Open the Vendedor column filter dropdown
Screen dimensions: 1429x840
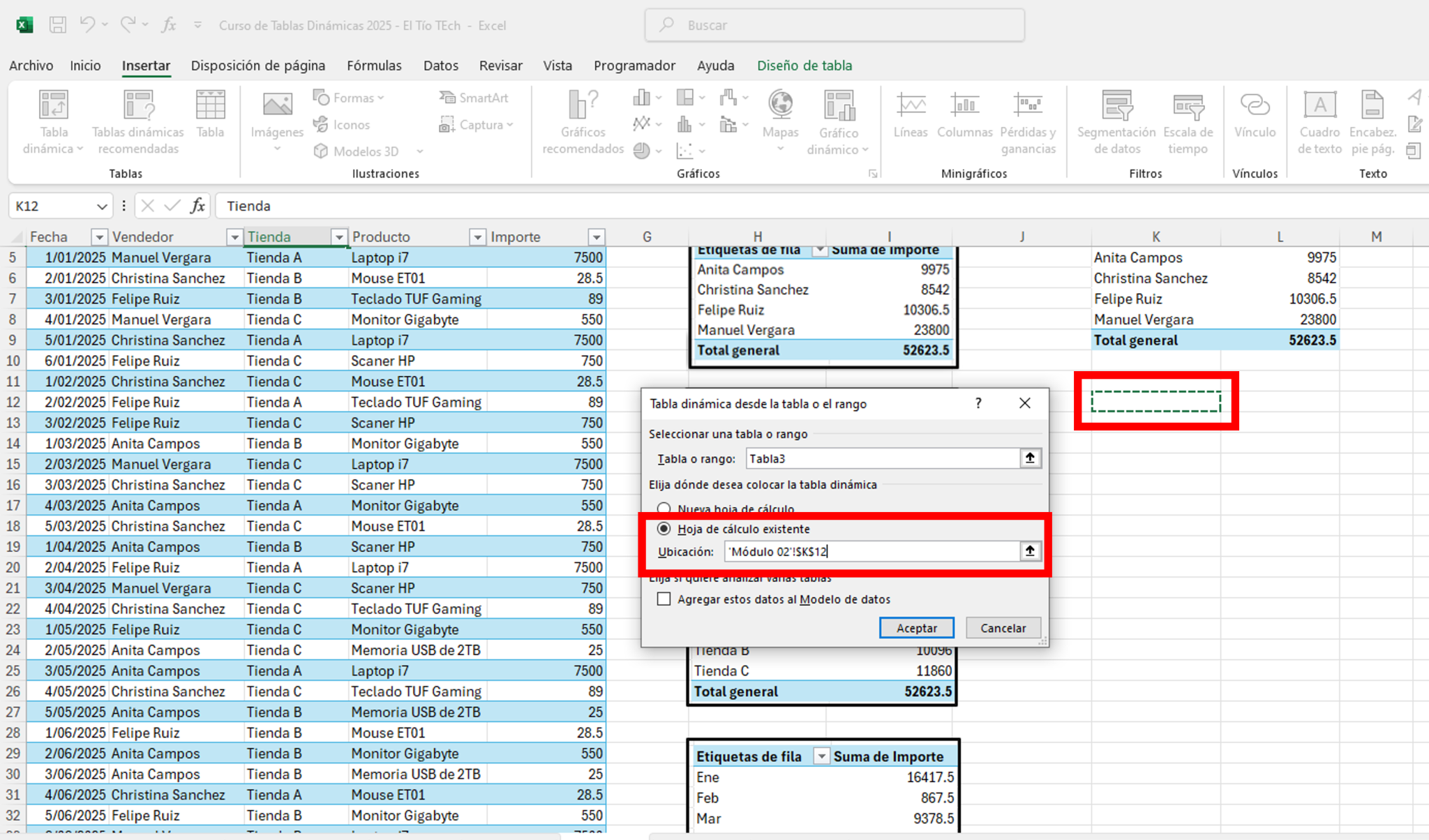click(234, 237)
